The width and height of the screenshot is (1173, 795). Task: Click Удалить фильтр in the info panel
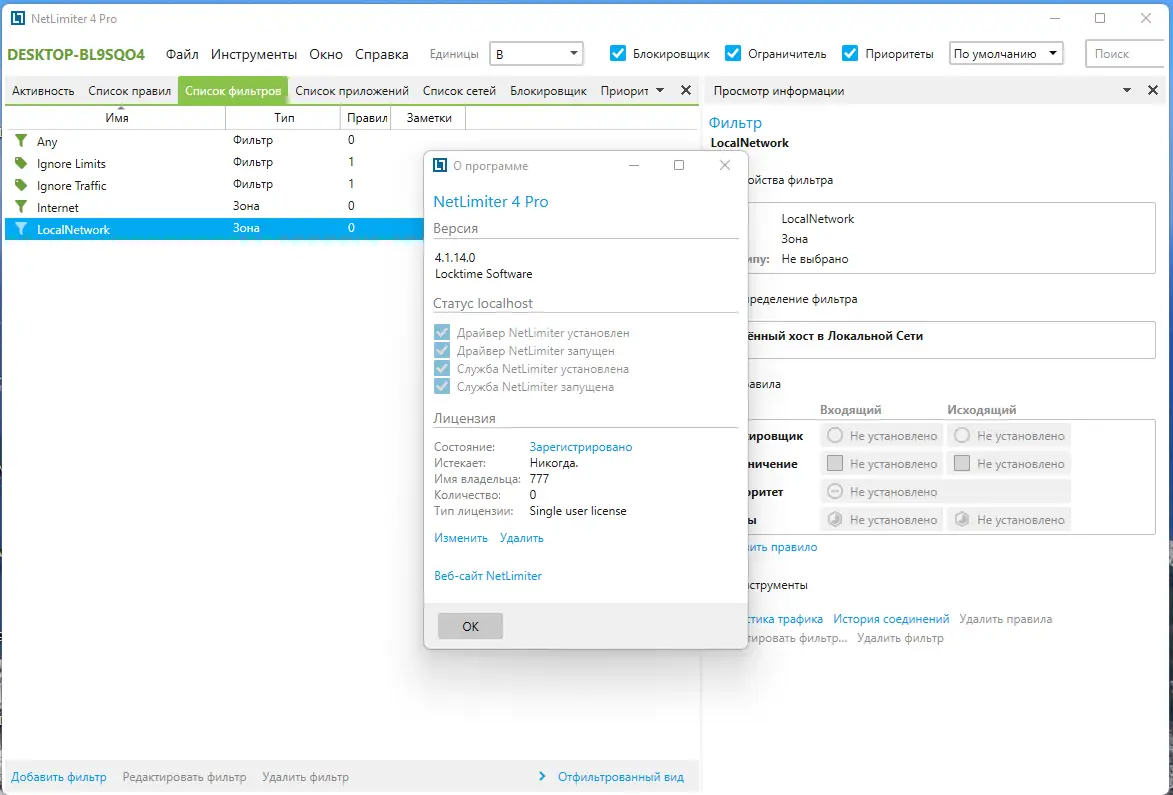pos(900,638)
